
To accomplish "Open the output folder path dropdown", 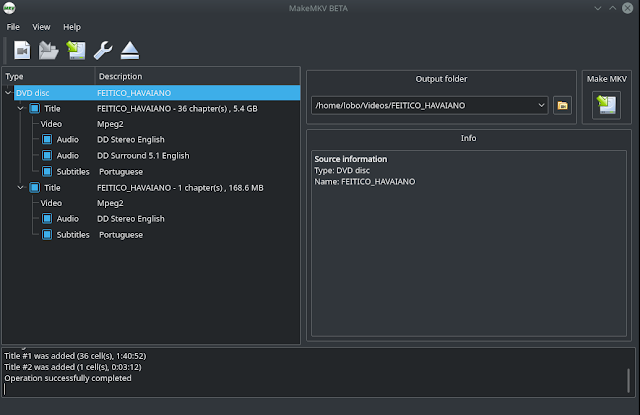I will [541, 105].
